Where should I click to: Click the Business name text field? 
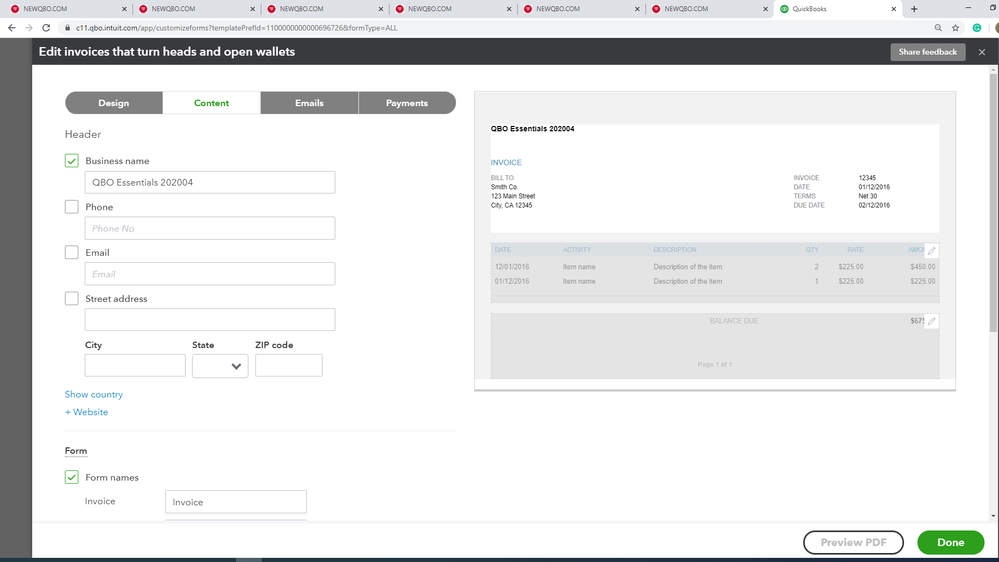coord(210,182)
